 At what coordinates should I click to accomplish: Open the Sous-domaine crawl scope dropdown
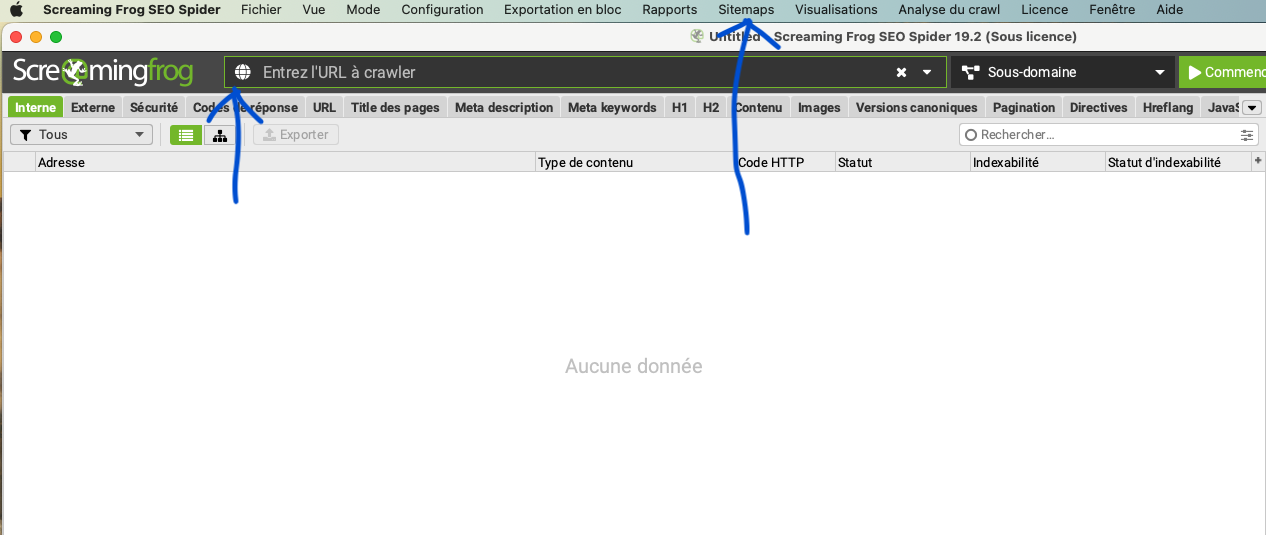pos(1063,72)
